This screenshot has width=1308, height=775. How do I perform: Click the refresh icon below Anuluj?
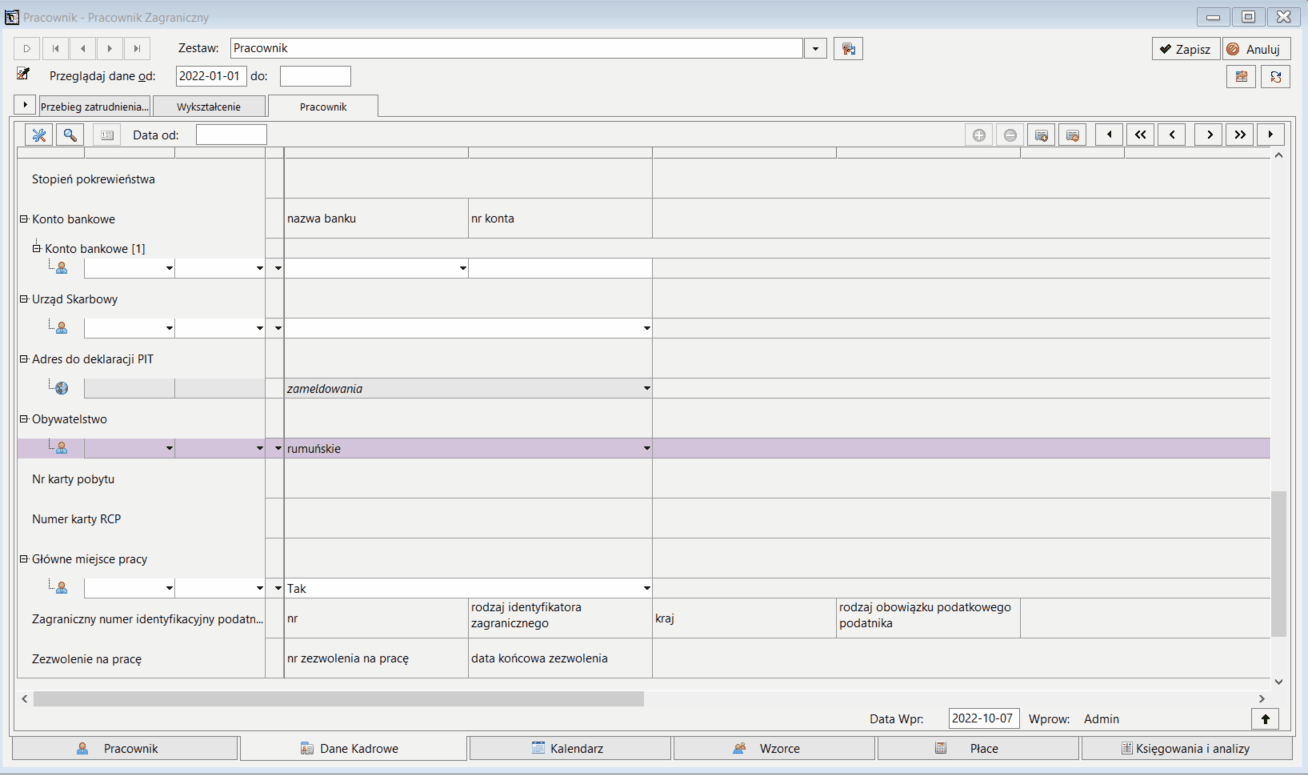tap(1275, 76)
